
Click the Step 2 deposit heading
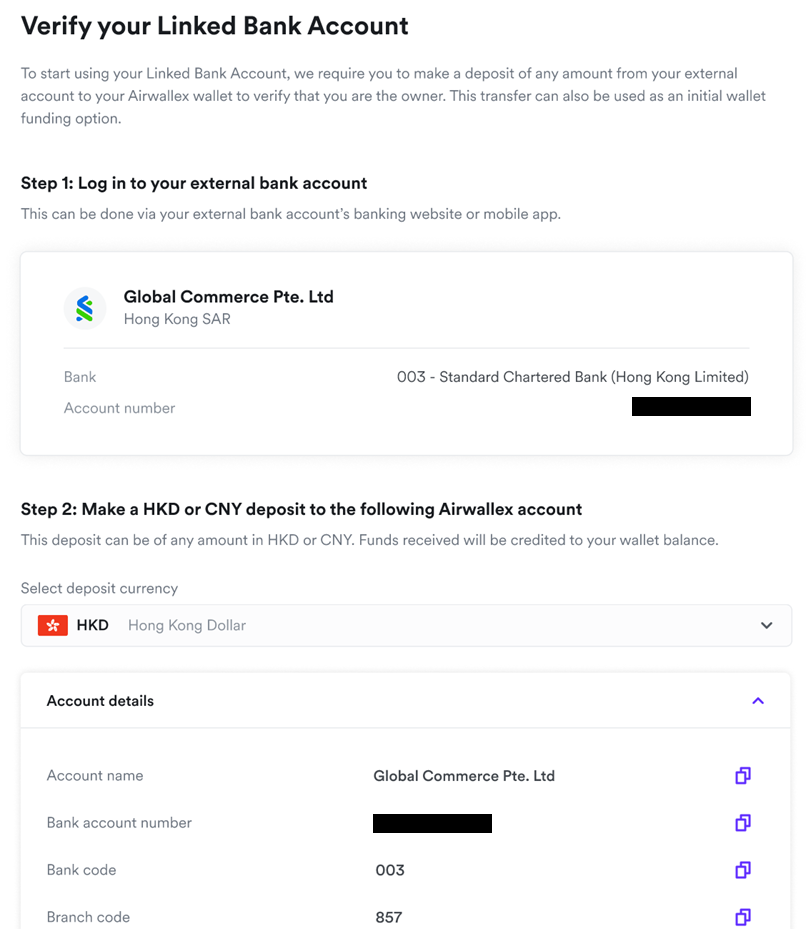(301, 509)
